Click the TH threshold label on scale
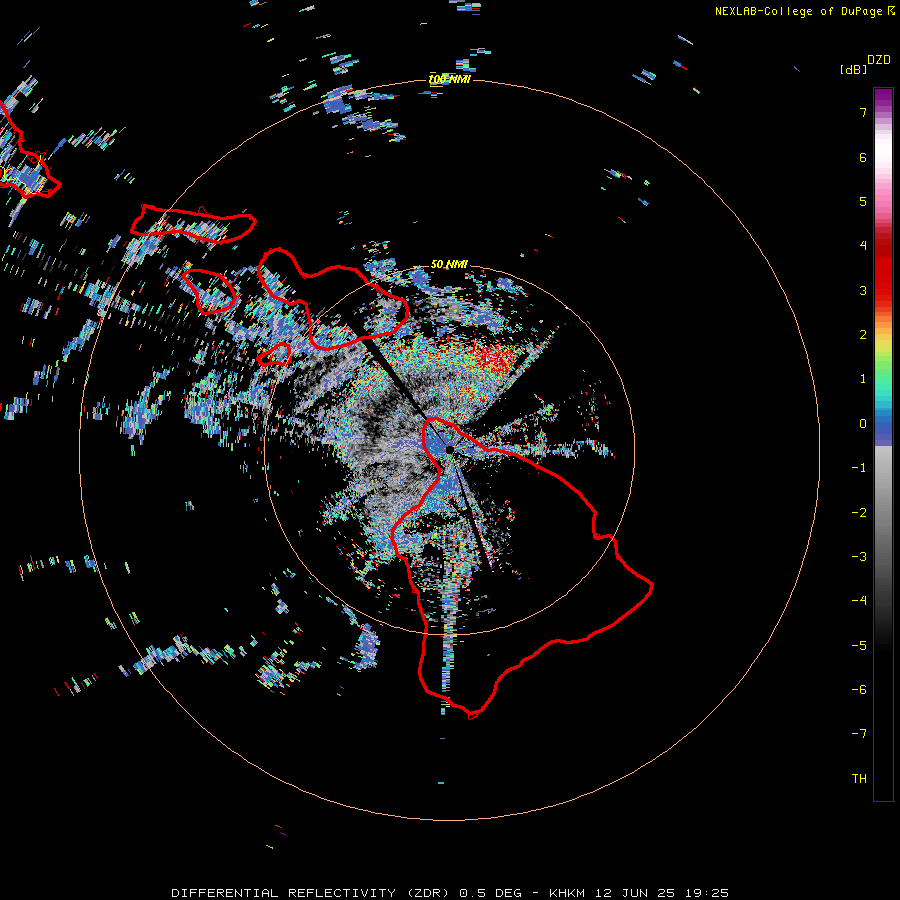 (859, 779)
